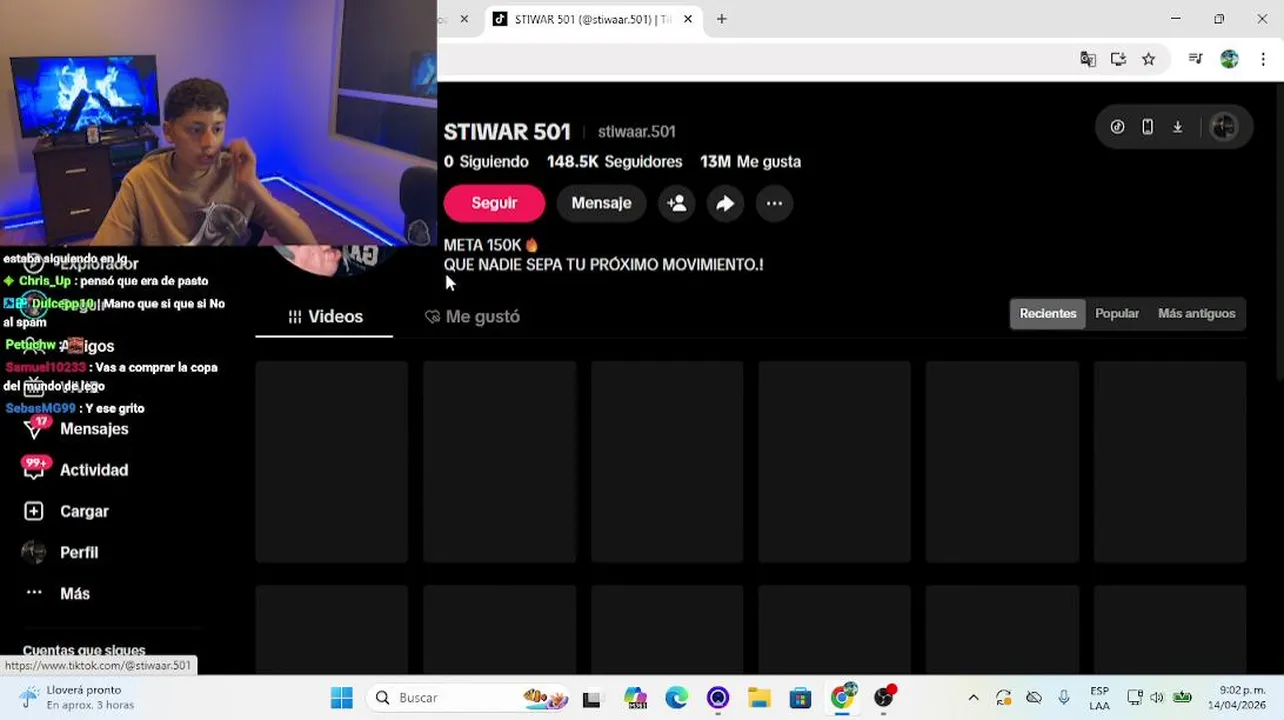
Task: Open the Chrome media controls icon
Action: 1195,59
